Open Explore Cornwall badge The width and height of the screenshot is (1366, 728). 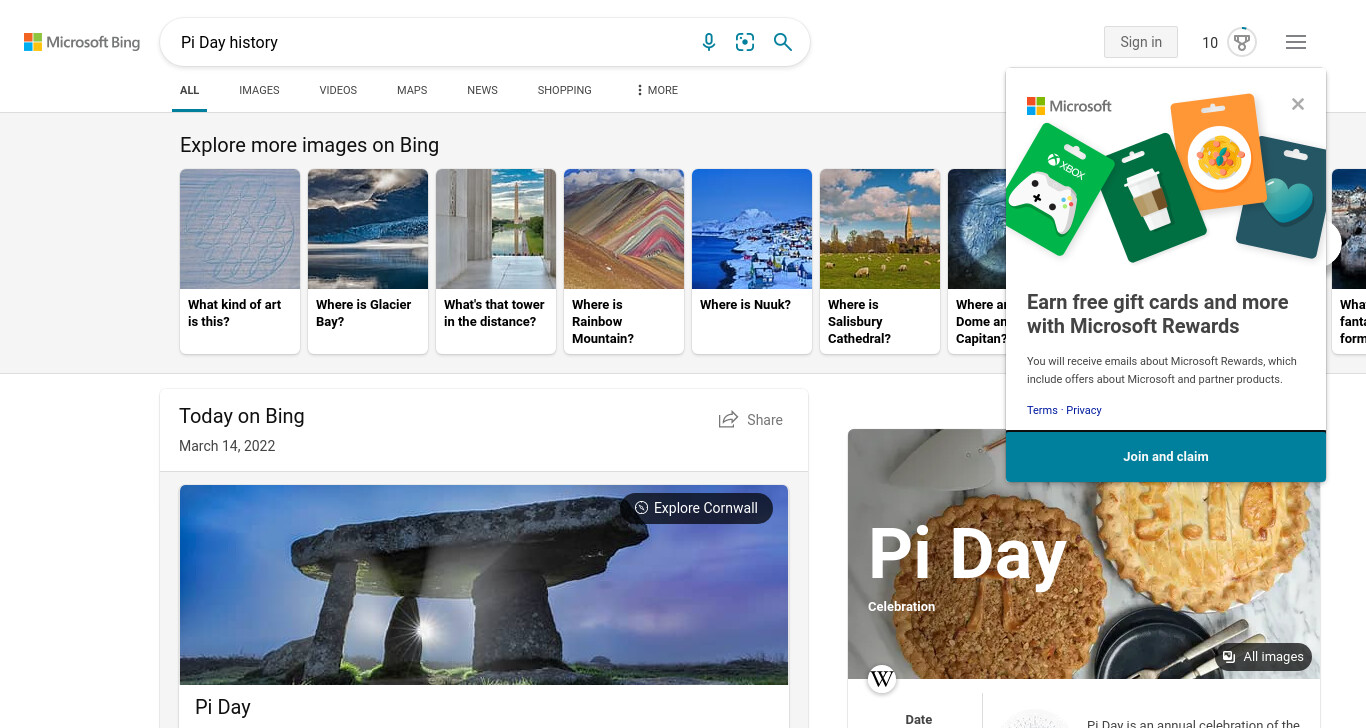(697, 508)
